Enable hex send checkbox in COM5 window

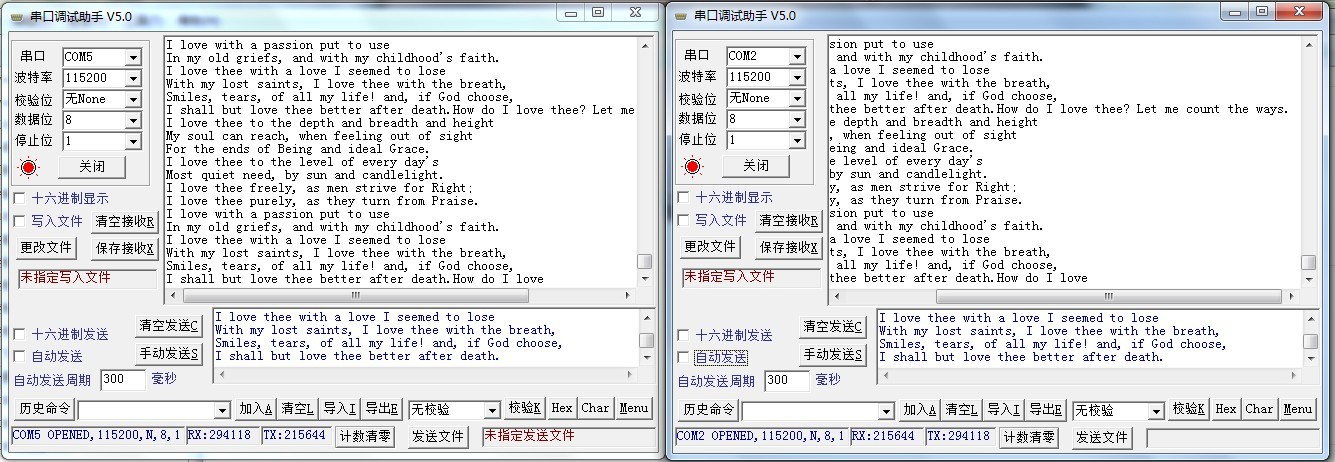pos(20,334)
